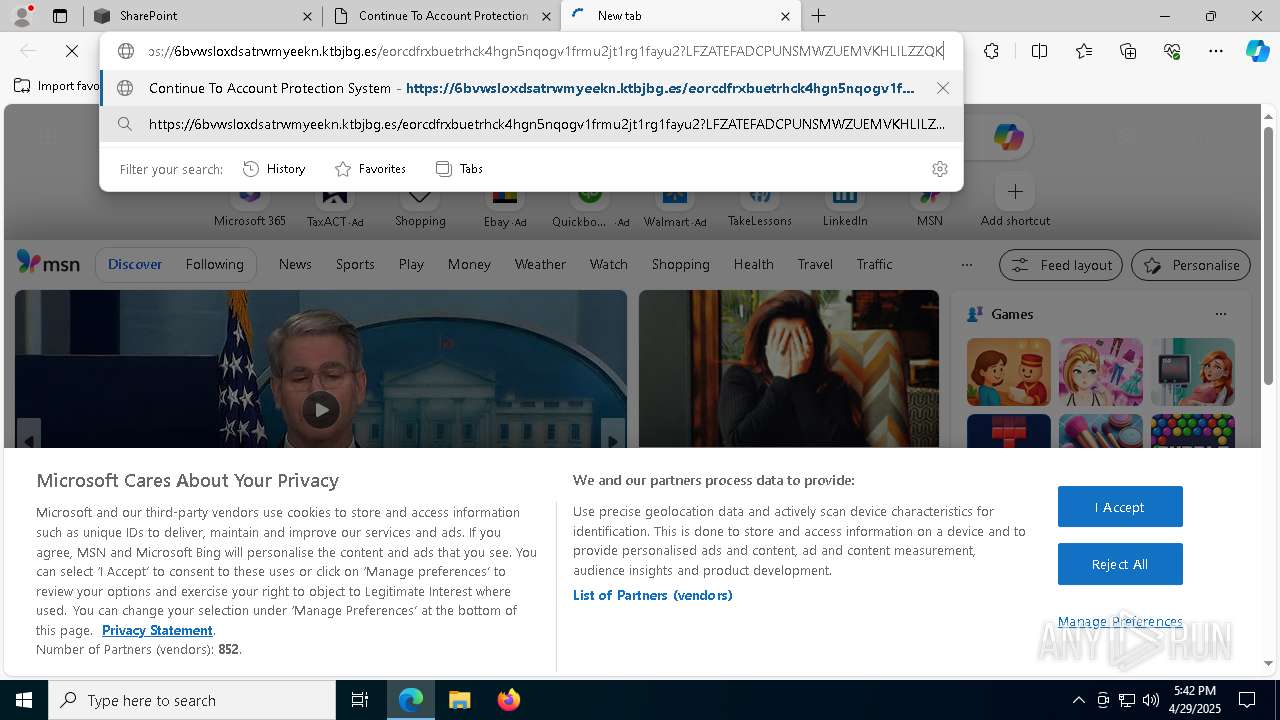Select the search suggestion for the ktbjbg.es URL

(531, 124)
